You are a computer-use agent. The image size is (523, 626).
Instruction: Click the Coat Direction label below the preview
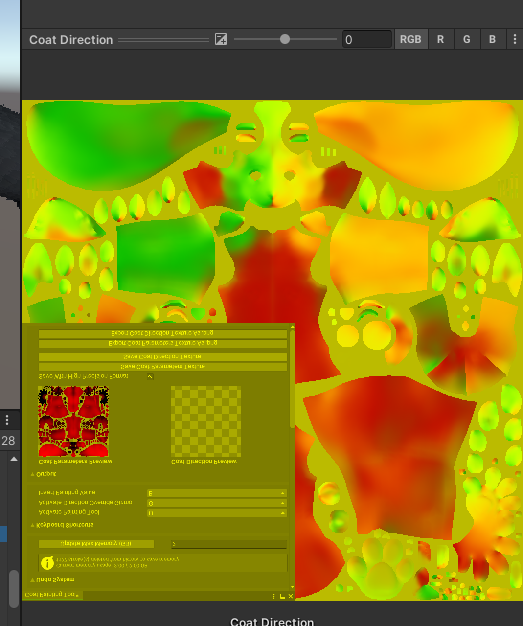tap(272, 622)
